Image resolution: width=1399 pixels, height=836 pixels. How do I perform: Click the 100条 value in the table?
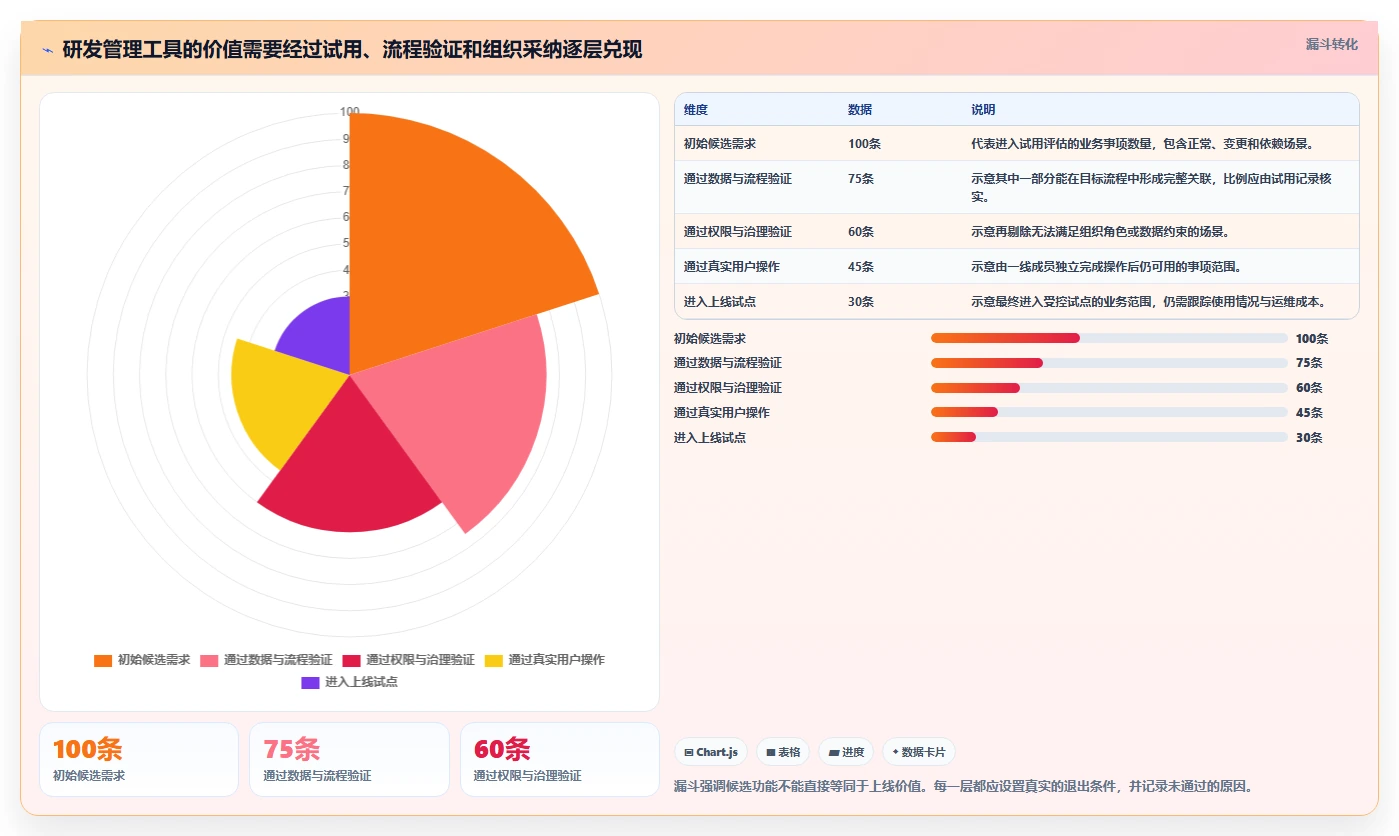click(x=864, y=144)
